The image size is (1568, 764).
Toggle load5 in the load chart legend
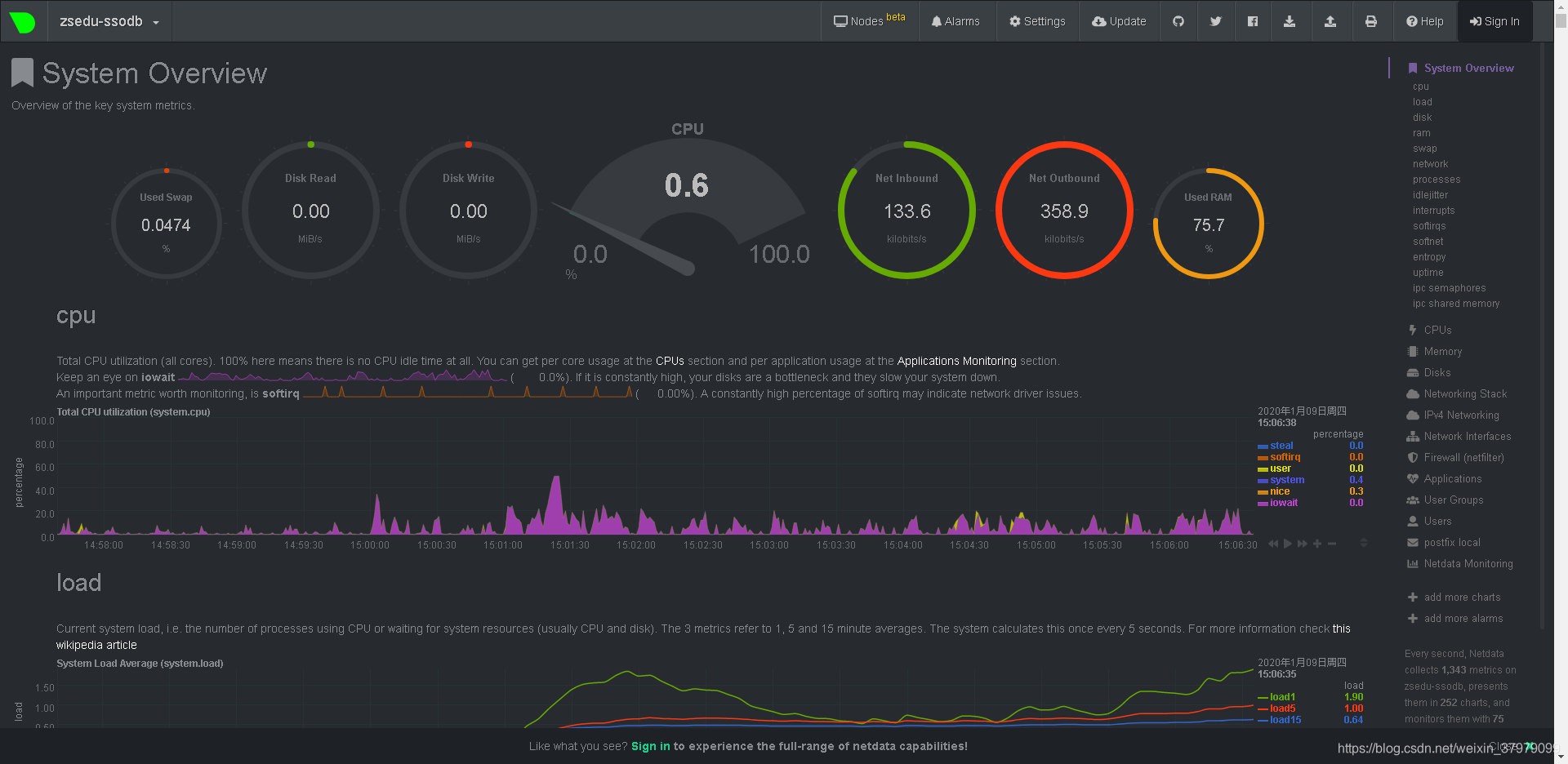1282,708
